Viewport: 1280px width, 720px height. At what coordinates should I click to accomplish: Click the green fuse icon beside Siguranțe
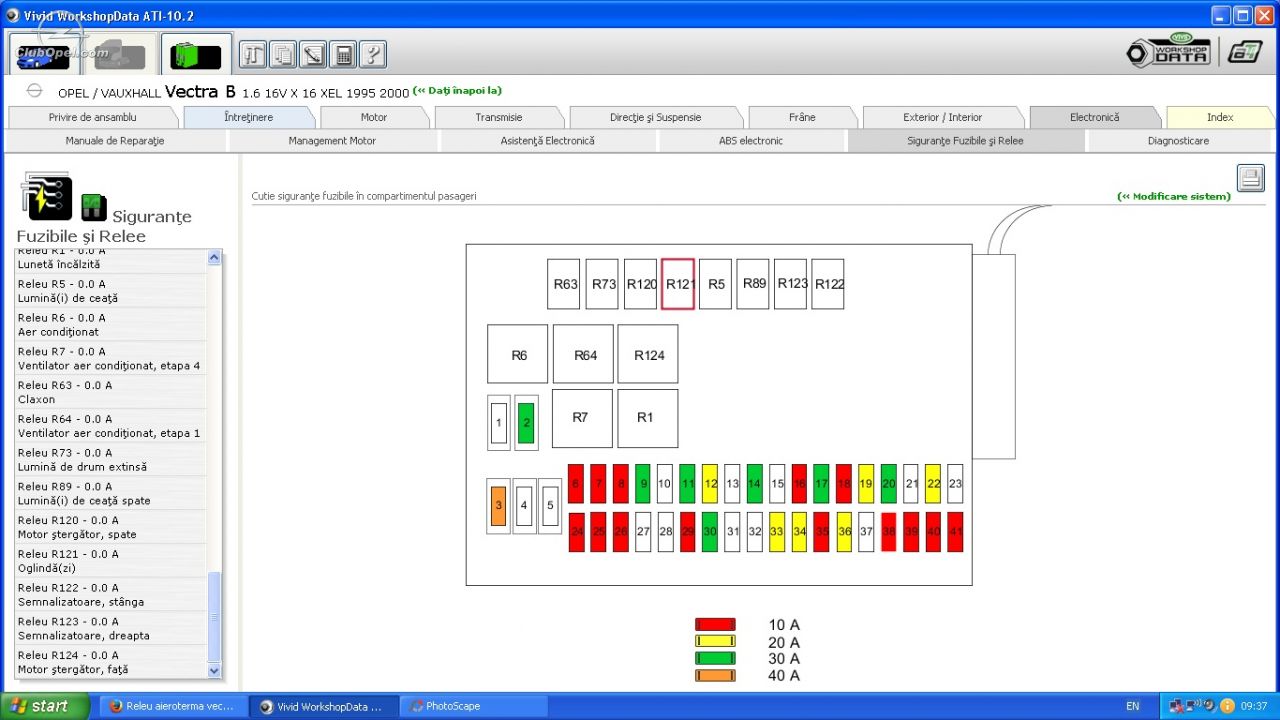tap(94, 208)
